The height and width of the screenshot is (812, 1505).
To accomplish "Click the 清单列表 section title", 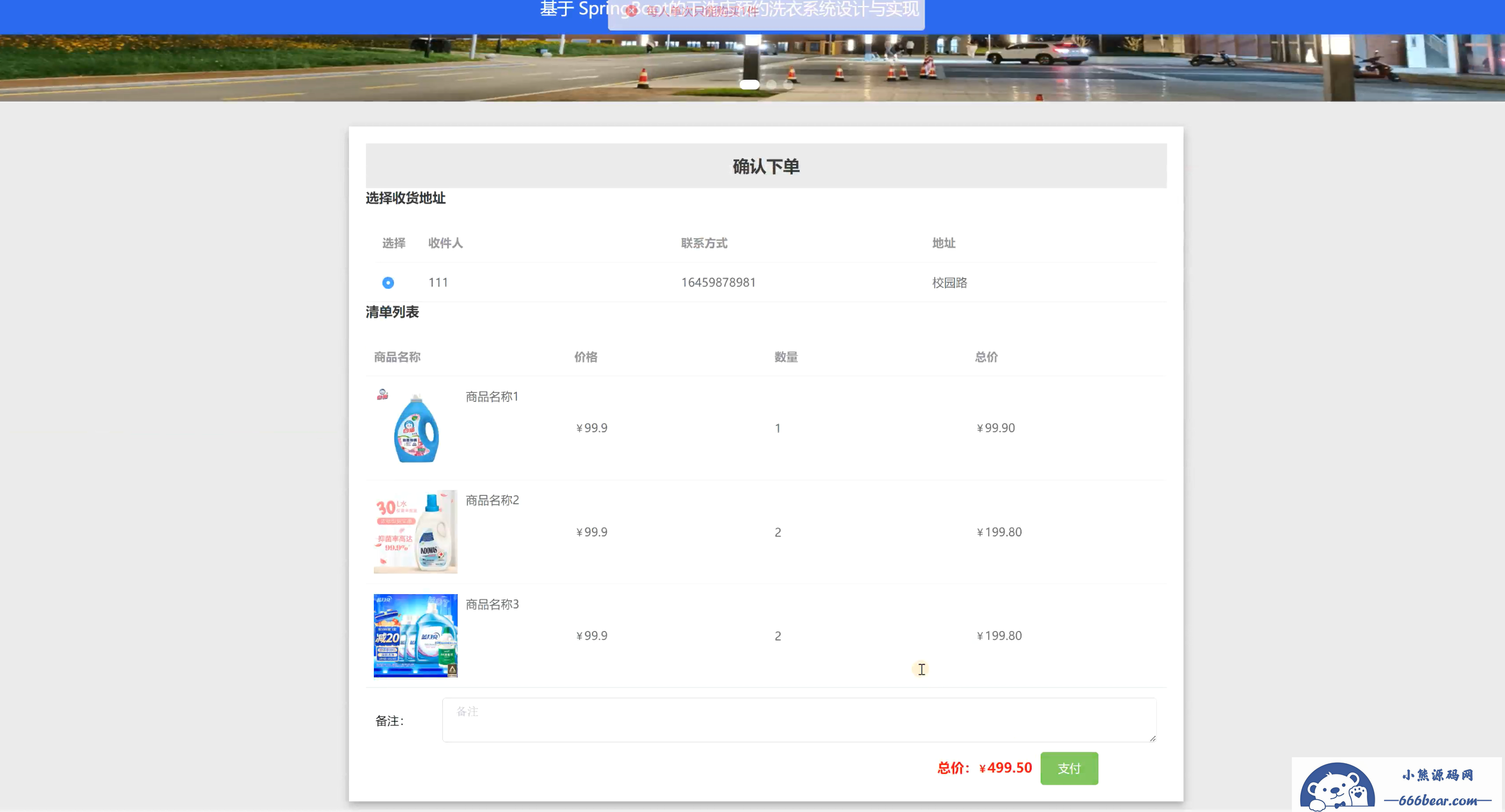I will pyautogui.click(x=392, y=312).
